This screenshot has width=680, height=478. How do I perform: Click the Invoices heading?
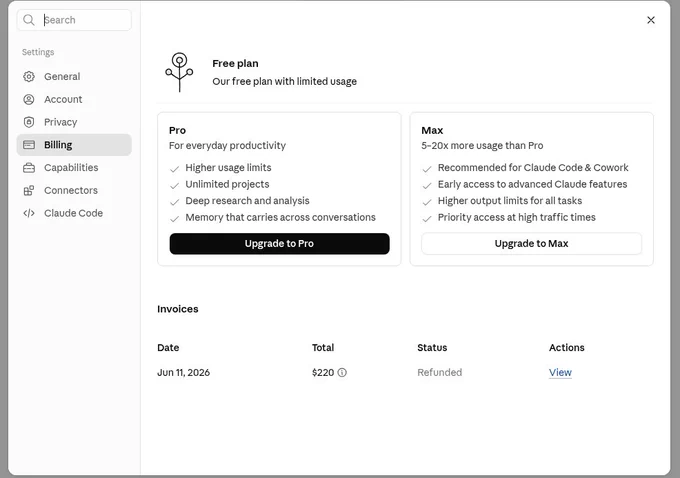pos(178,309)
